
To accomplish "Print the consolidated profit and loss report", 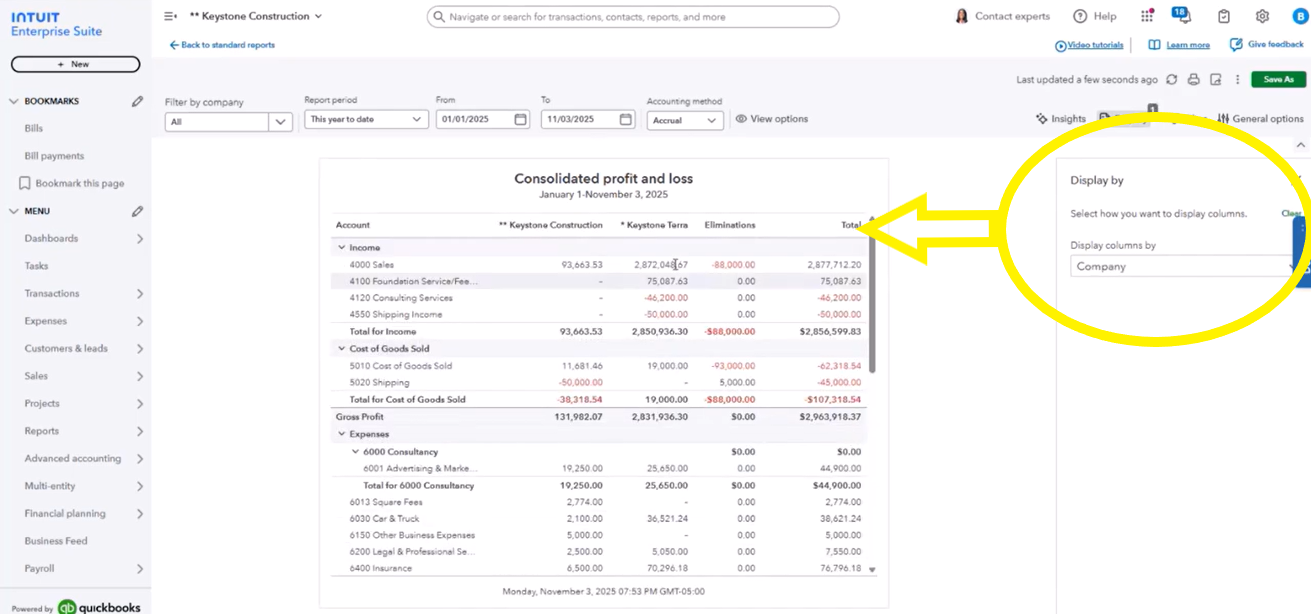I will pos(1194,80).
